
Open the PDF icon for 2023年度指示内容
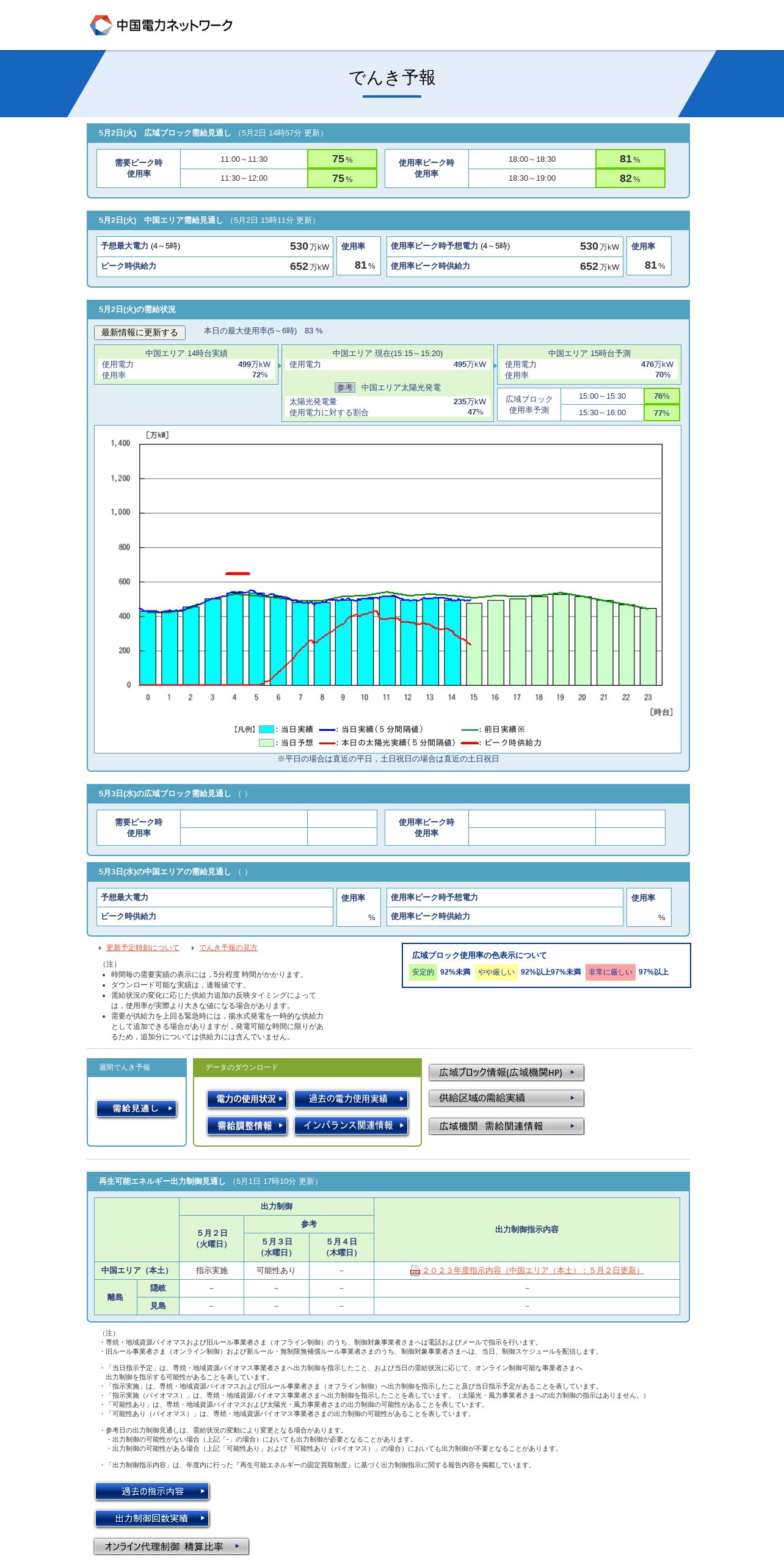415,1271
